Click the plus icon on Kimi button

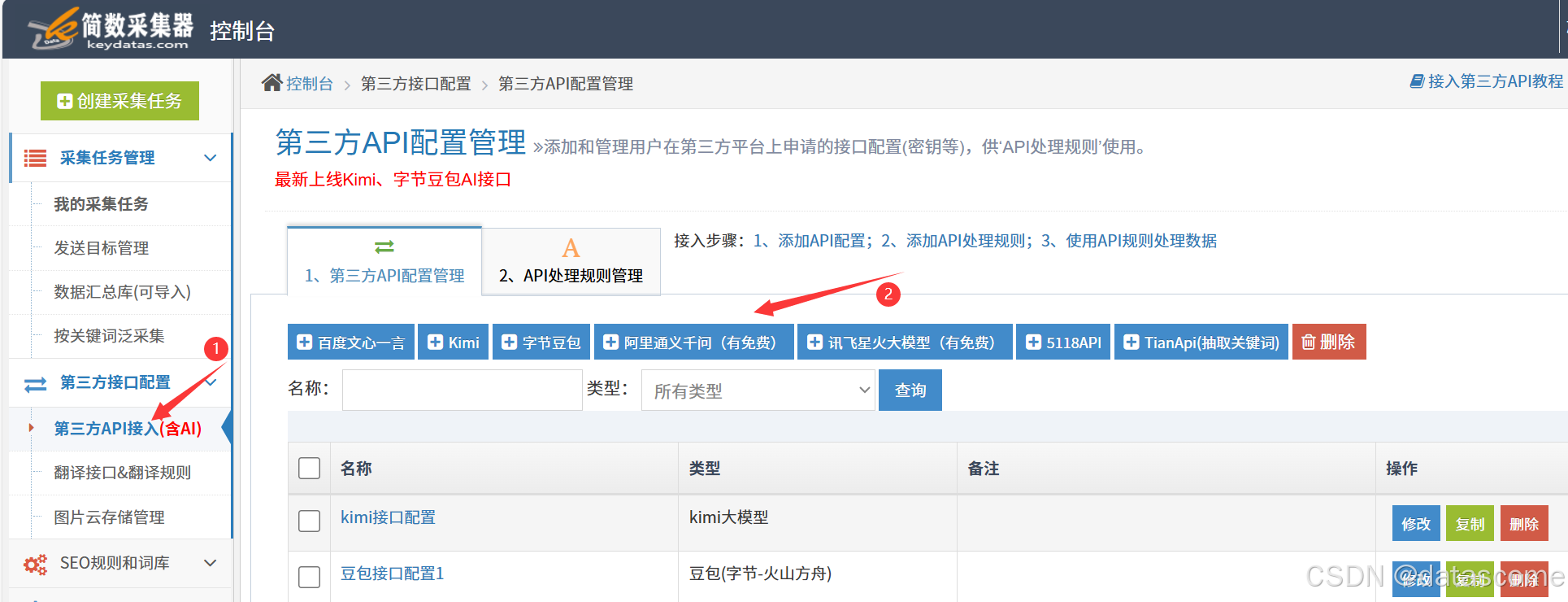435,342
